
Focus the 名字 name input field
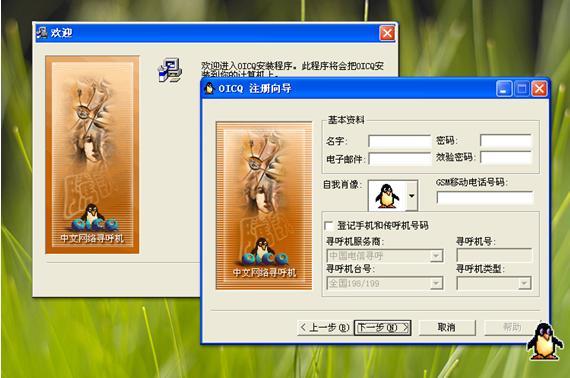pyautogui.click(x=400, y=141)
